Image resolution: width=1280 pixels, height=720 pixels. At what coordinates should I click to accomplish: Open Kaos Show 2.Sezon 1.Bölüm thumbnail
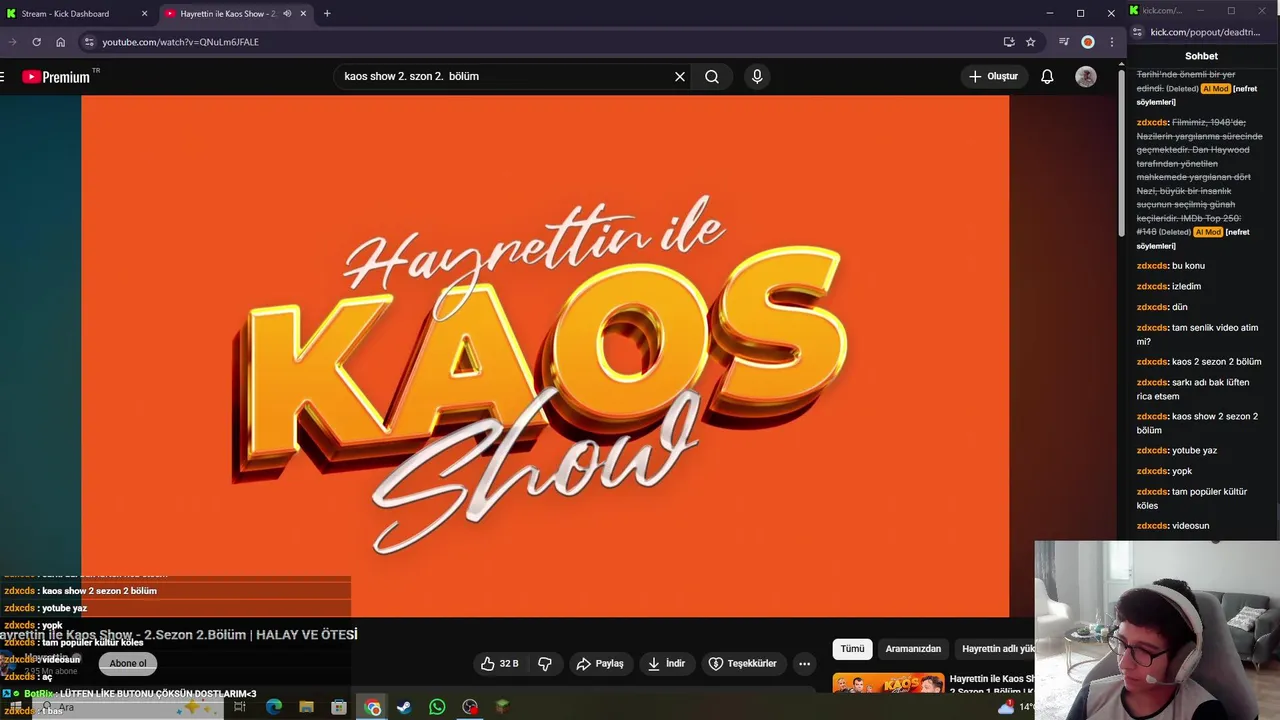(x=888, y=683)
